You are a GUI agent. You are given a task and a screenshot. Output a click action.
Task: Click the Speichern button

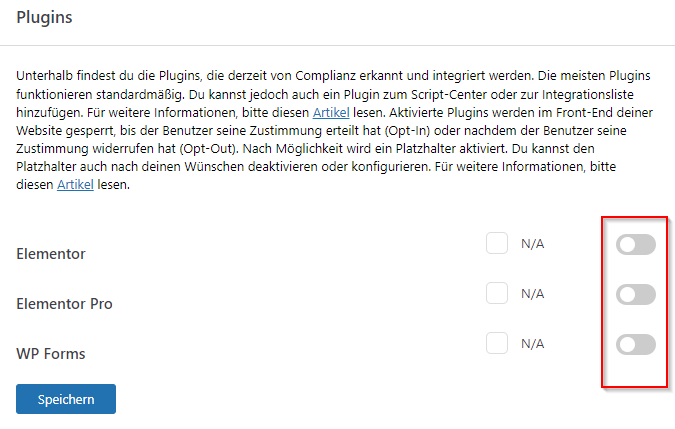click(66, 399)
